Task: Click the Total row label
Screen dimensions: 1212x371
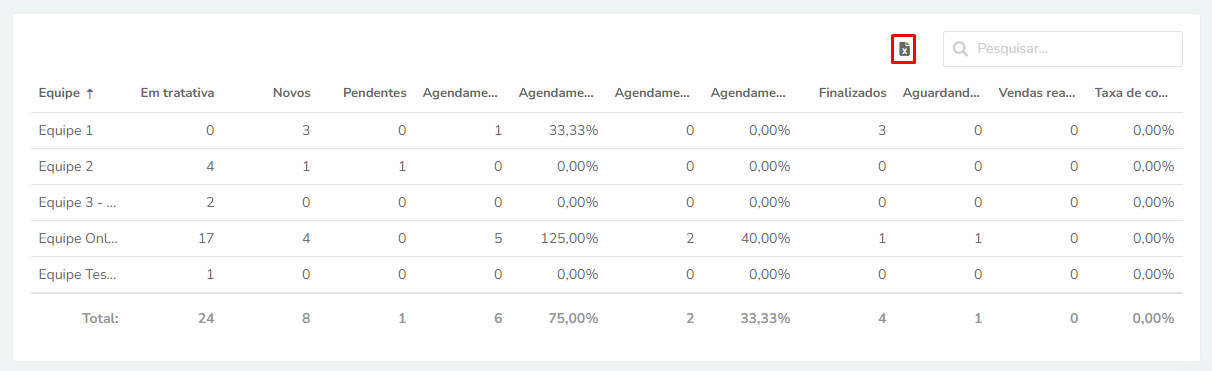Action: tap(100, 318)
